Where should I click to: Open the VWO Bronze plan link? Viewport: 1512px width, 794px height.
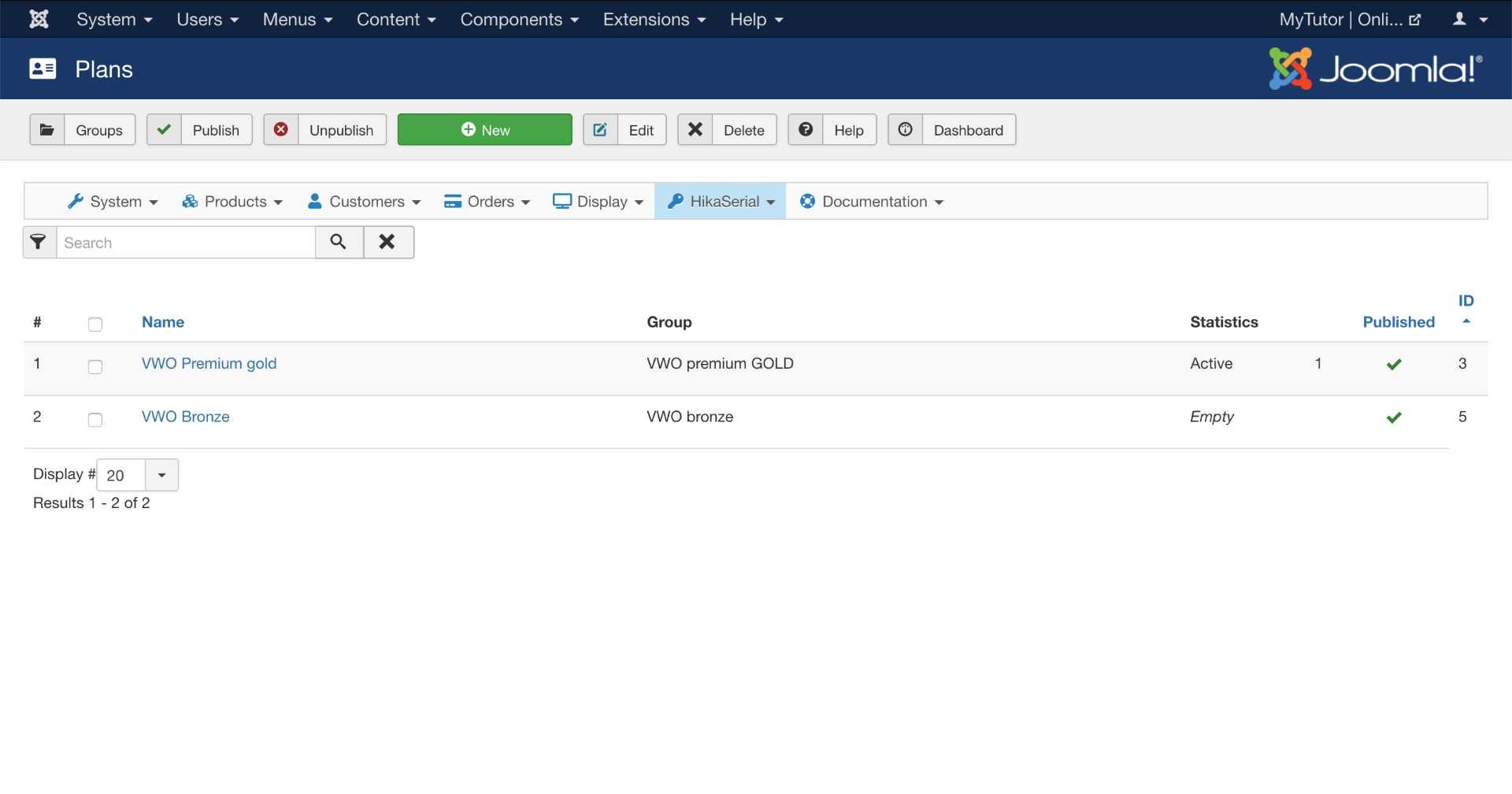pos(186,417)
